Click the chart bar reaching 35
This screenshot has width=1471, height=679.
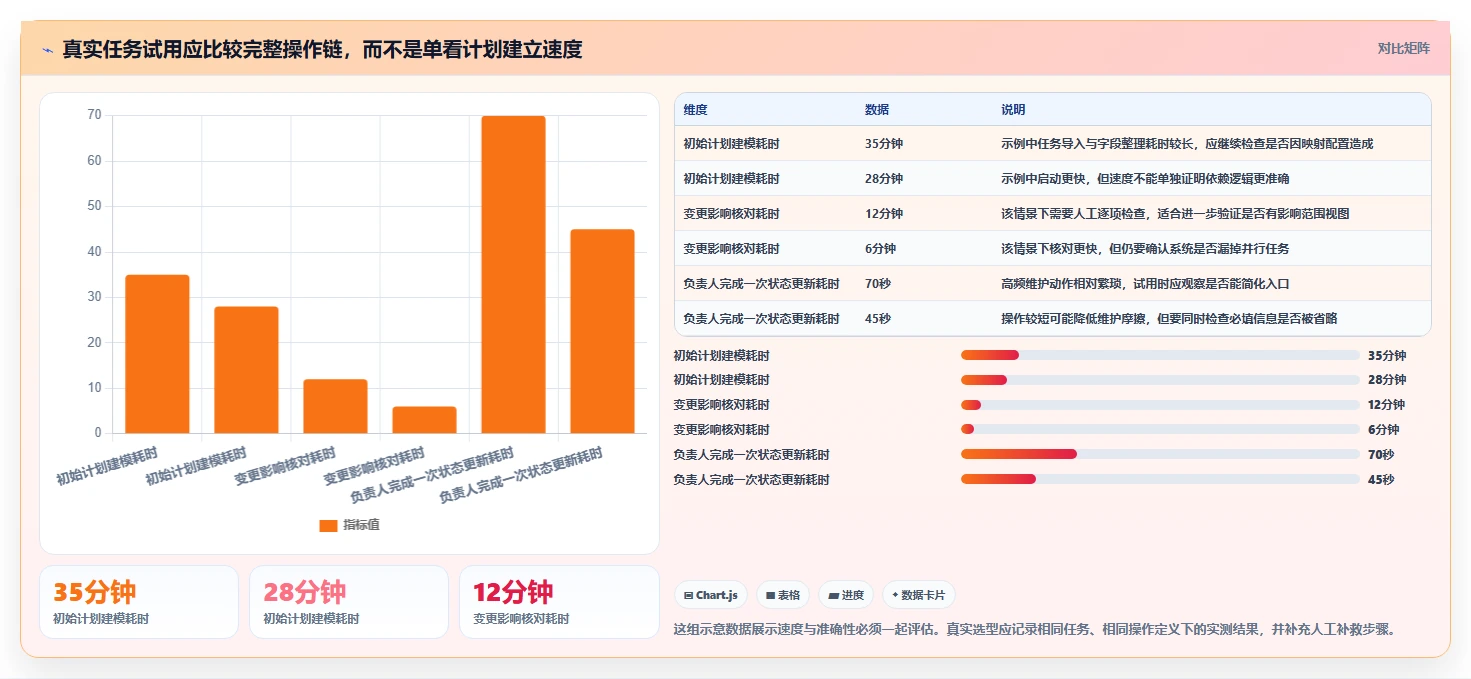pyautogui.click(x=157, y=354)
